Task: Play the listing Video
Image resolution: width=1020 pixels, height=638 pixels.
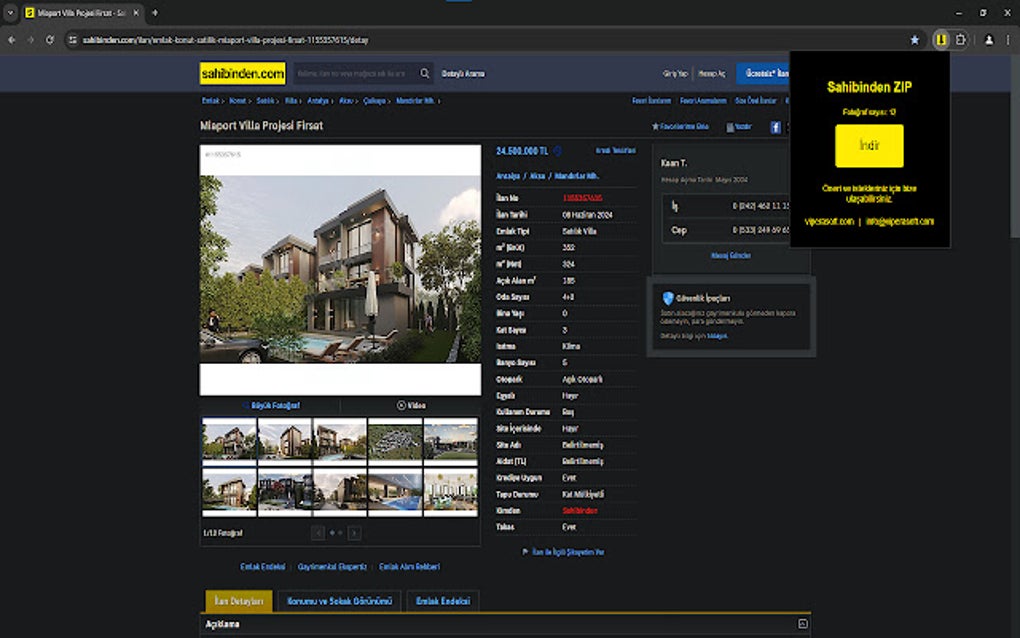Action: click(x=411, y=405)
